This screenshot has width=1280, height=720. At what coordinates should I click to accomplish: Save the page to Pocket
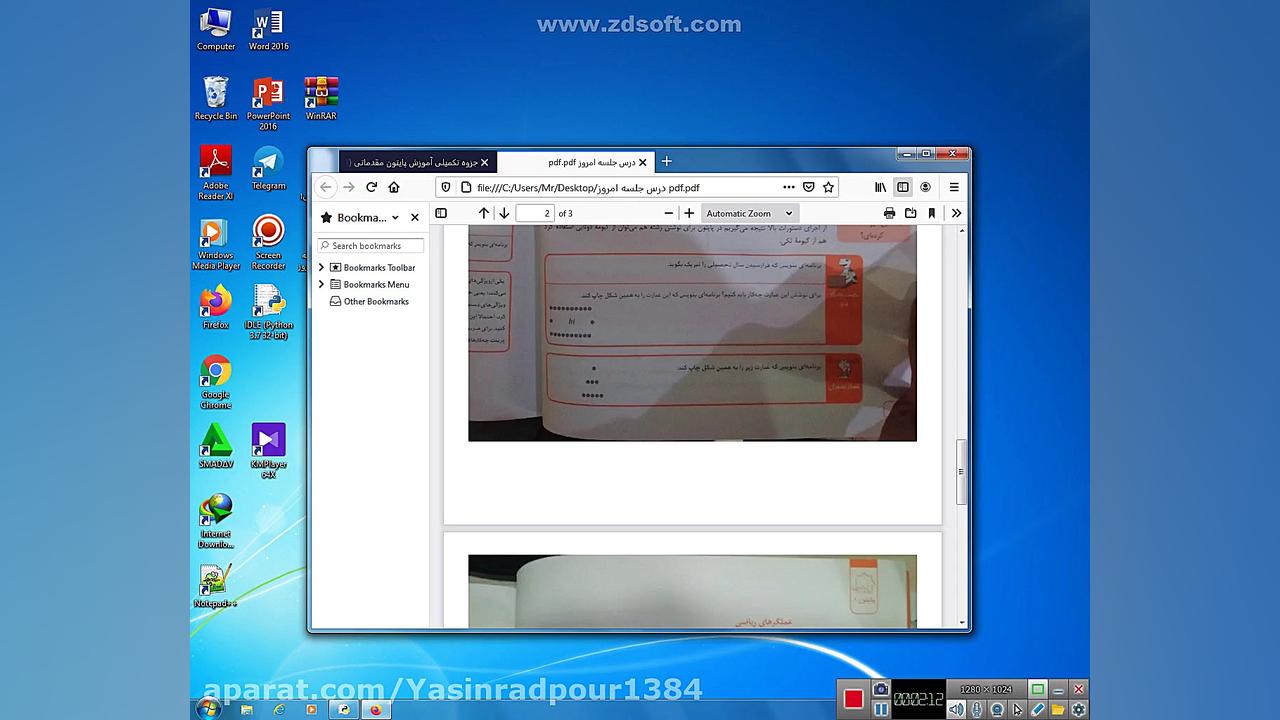[x=809, y=187]
